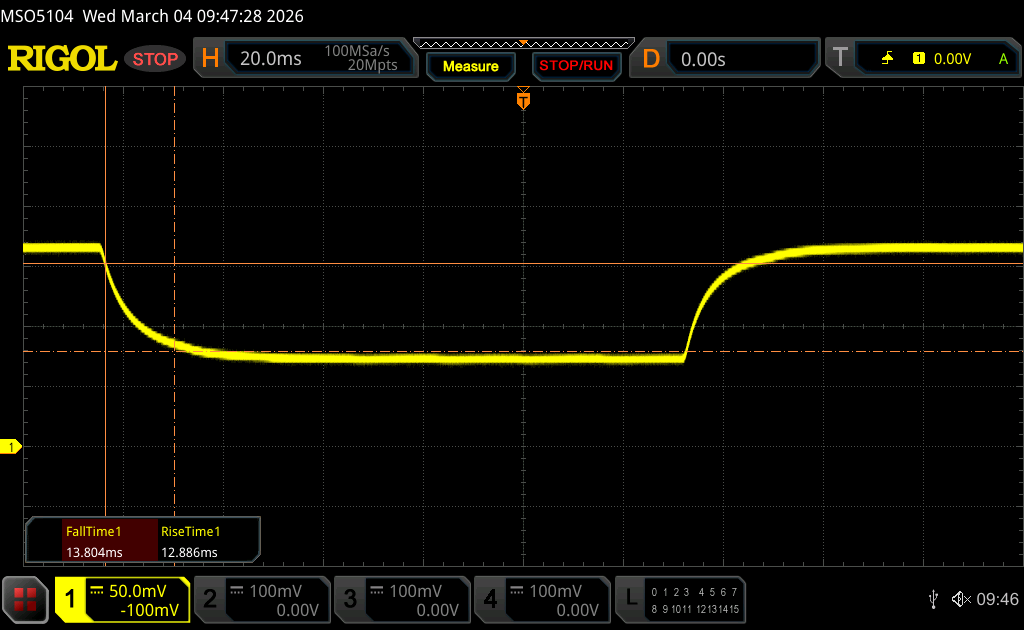Tap the USB connection status icon

(934, 599)
